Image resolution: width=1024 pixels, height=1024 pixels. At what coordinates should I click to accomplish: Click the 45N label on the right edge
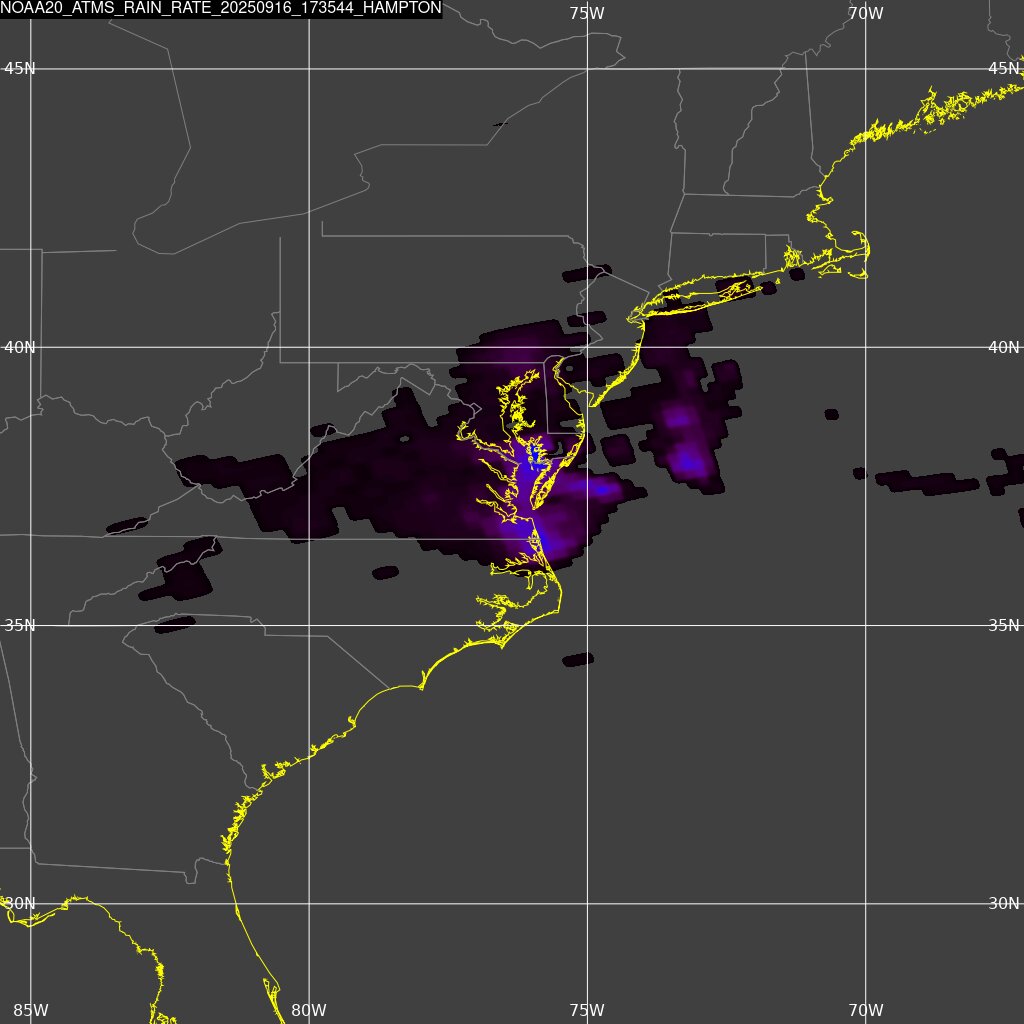click(x=1004, y=69)
